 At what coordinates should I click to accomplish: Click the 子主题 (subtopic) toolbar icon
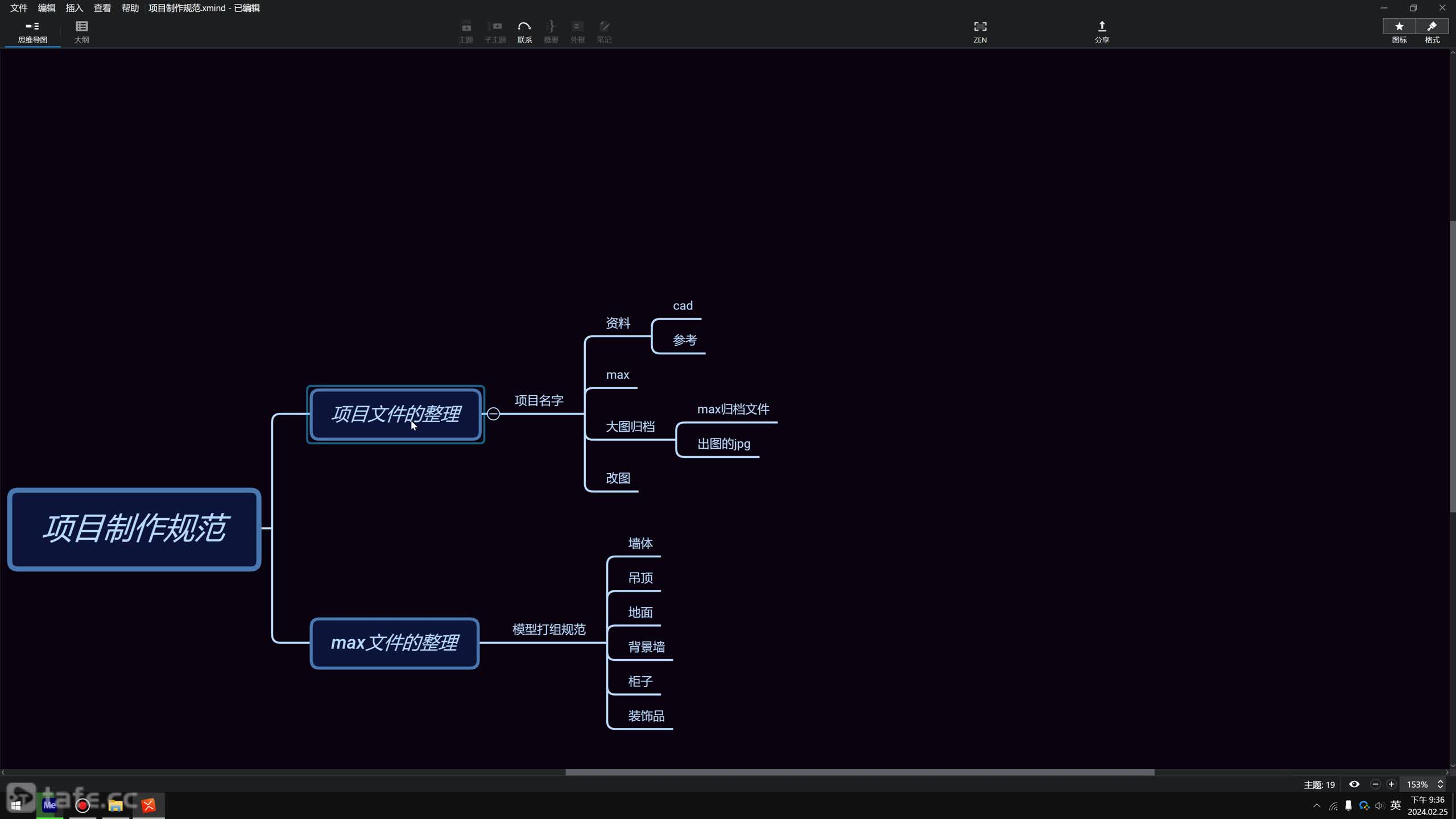(495, 32)
